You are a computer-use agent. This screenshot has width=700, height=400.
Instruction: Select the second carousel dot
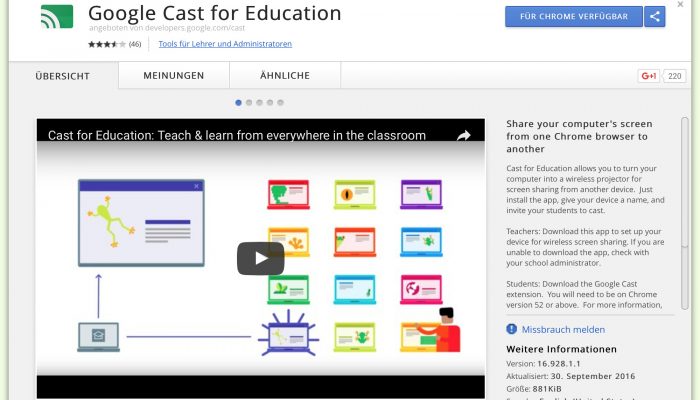tap(249, 103)
